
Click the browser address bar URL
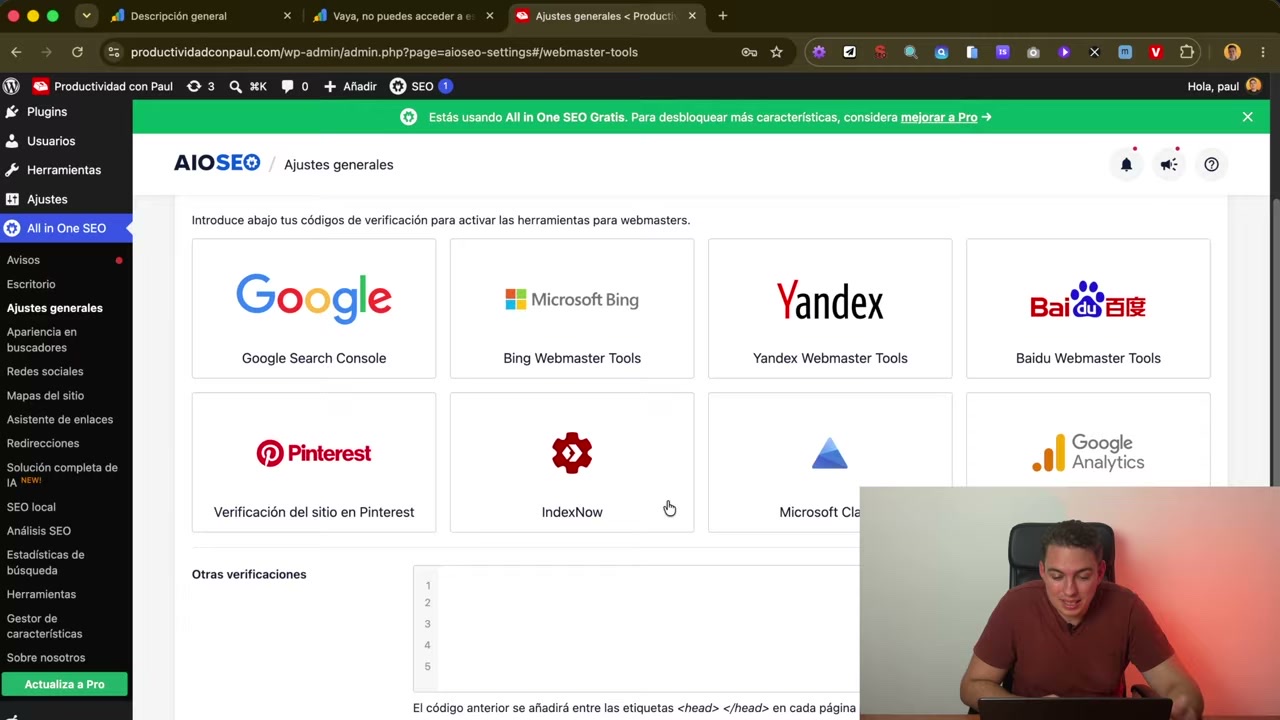click(384, 52)
